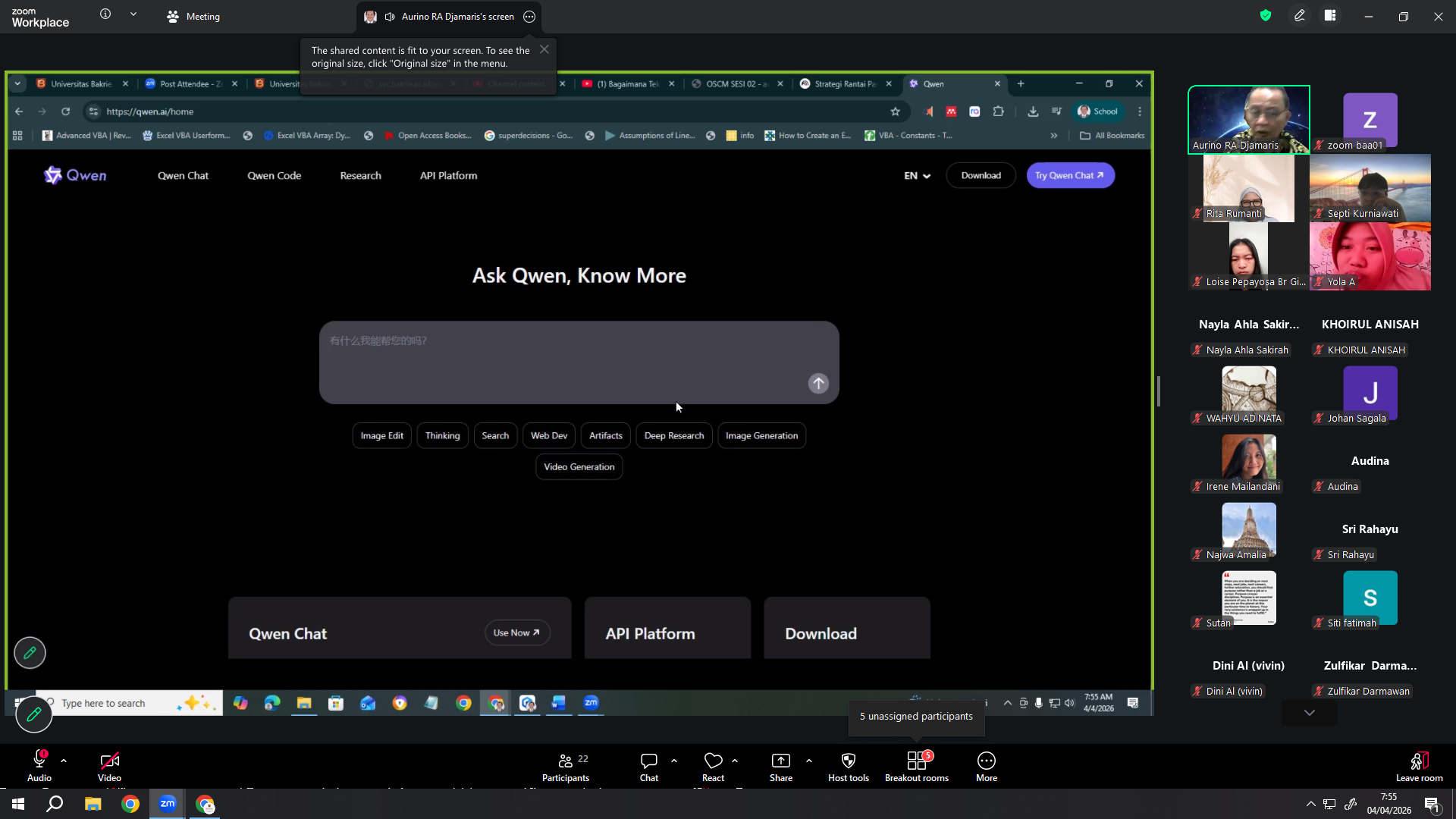Open the Windows Start menu
This screenshot has height=819, width=1456.
pos(18,804)
